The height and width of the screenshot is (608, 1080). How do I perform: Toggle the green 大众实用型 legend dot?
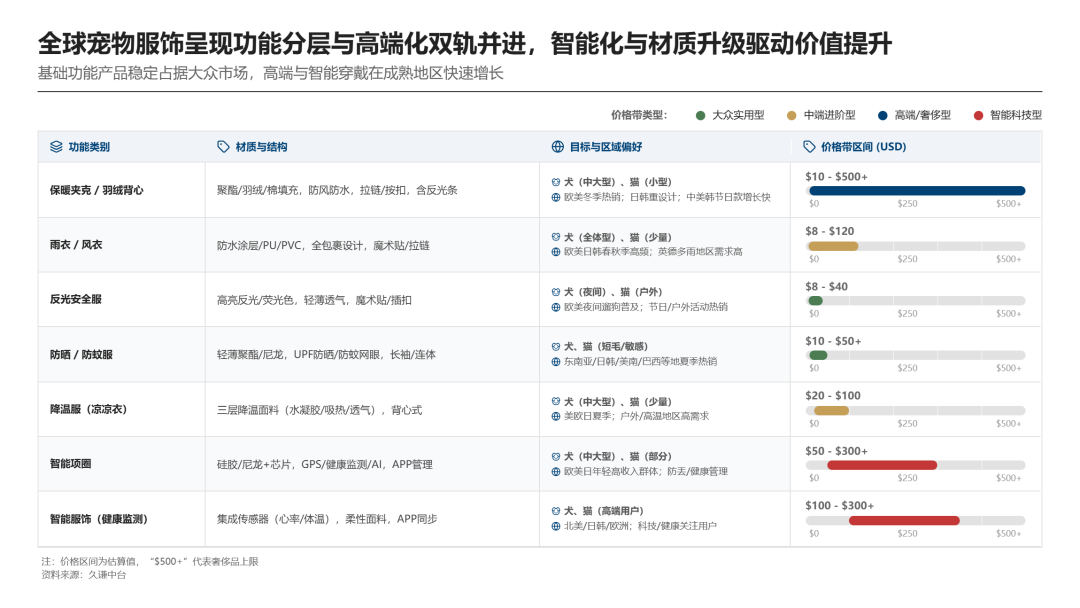(x=701, y=115)
